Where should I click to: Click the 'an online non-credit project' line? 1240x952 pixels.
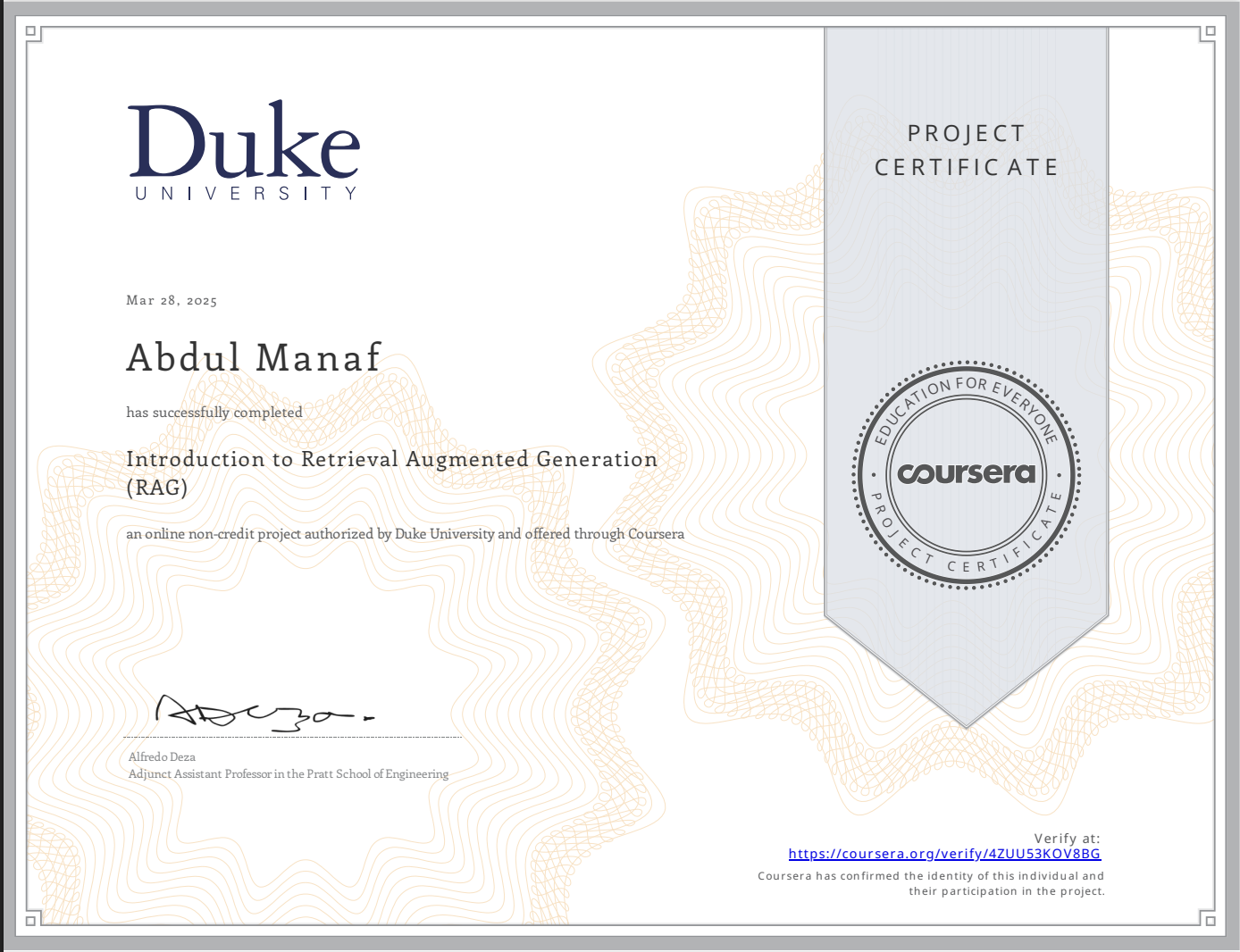(x=405, y=534)
